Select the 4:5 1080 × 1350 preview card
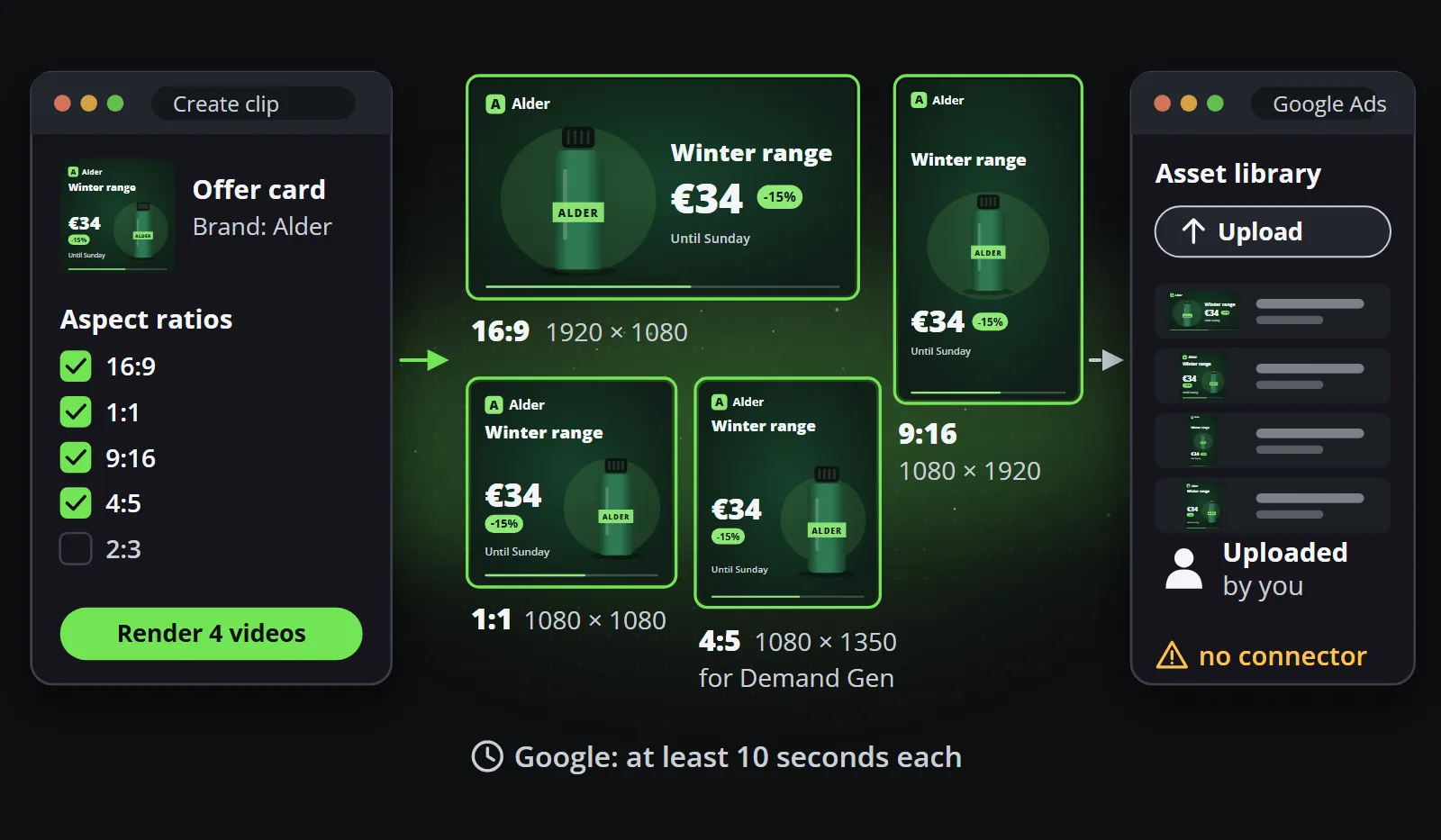 pyautogui.click(x=787, y=492)
